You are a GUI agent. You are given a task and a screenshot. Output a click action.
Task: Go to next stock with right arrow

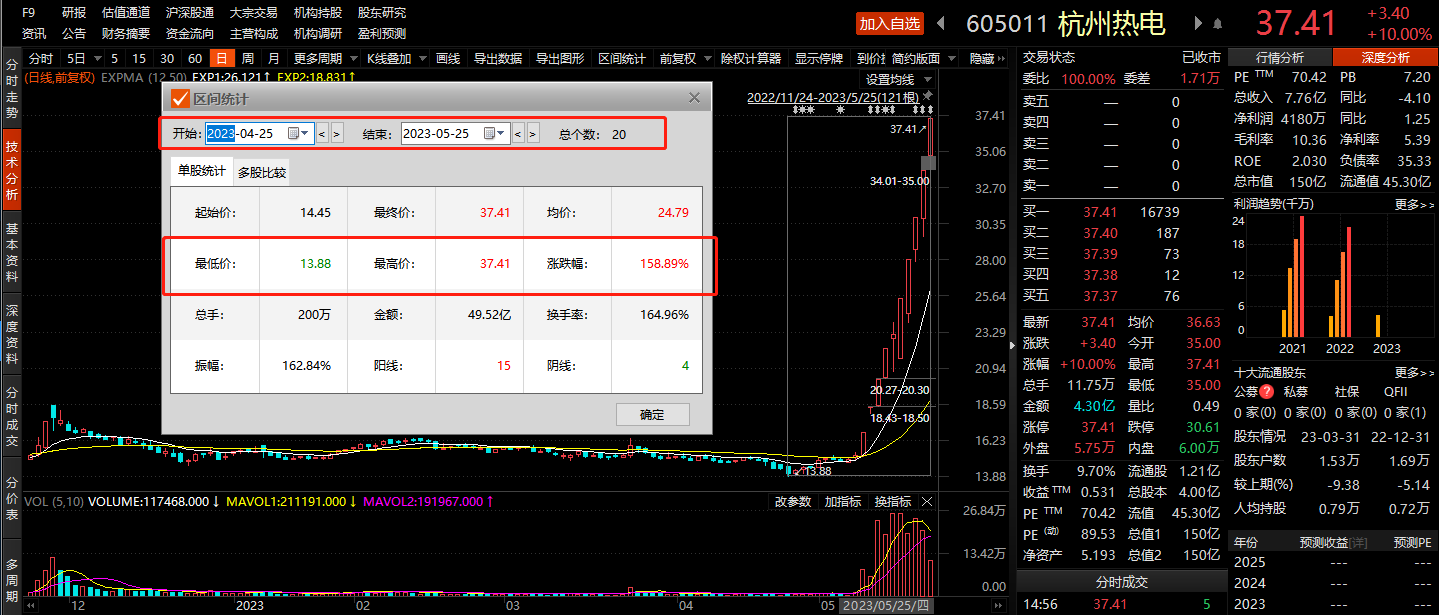click(x=1199, y=23)
